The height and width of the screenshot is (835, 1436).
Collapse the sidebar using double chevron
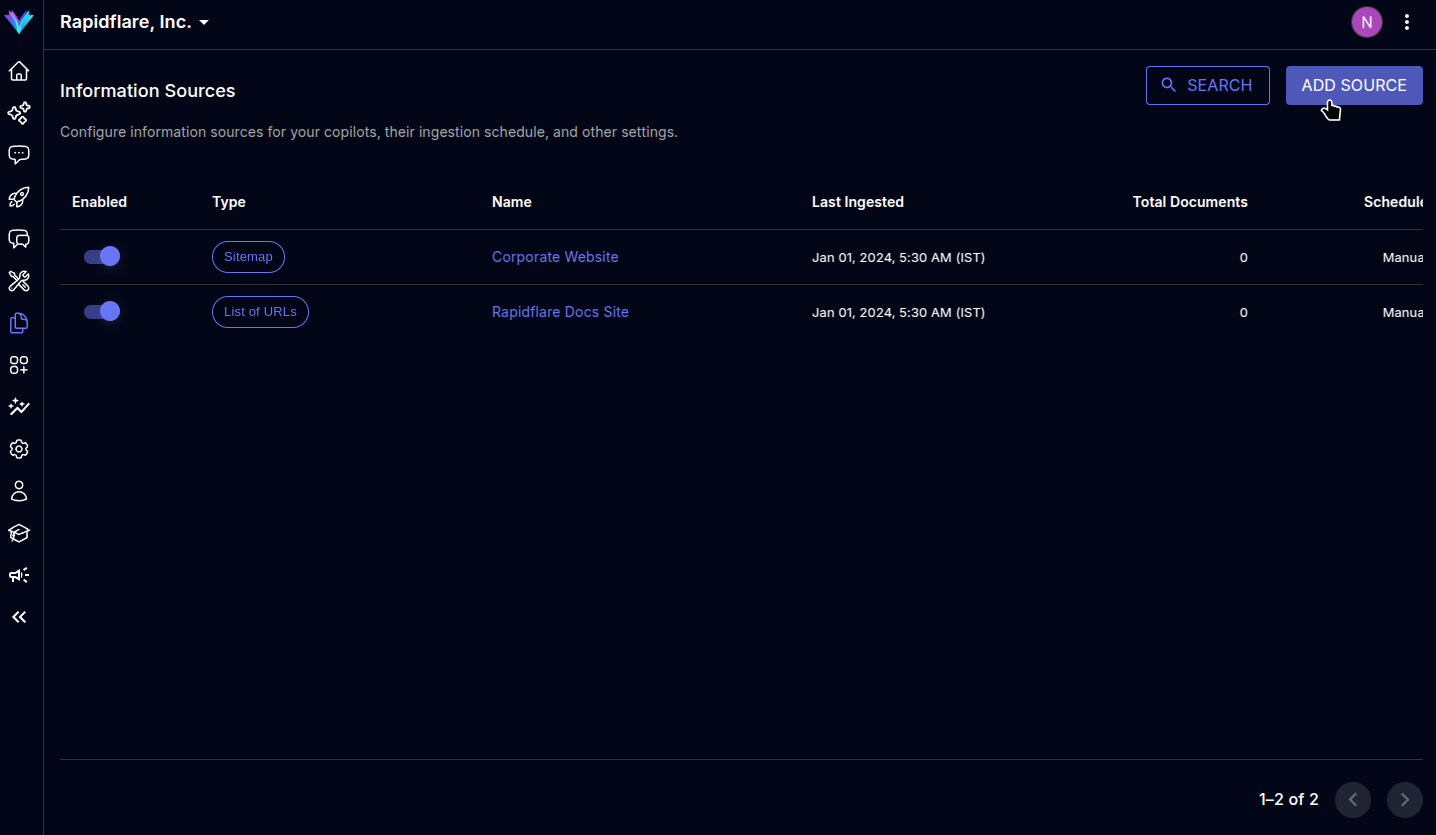click(19, 617)
